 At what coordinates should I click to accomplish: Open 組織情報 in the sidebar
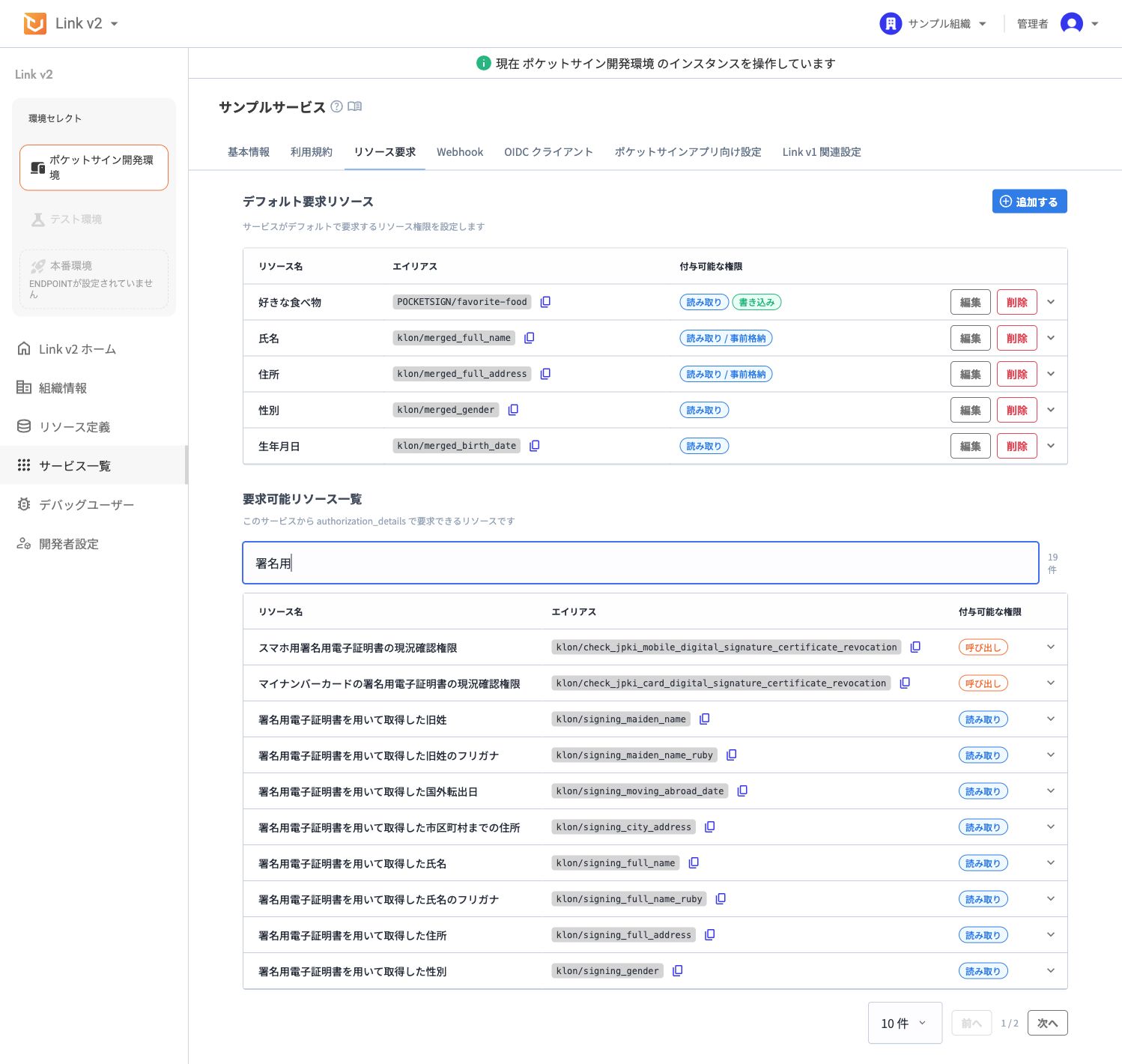[x=94, y=388]
